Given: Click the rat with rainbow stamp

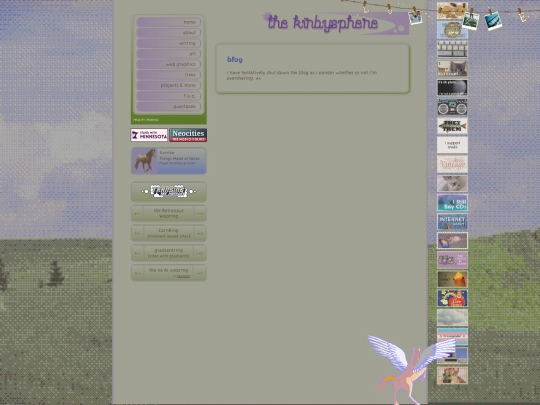Looking at the screenshot, I should coord(452,241).
